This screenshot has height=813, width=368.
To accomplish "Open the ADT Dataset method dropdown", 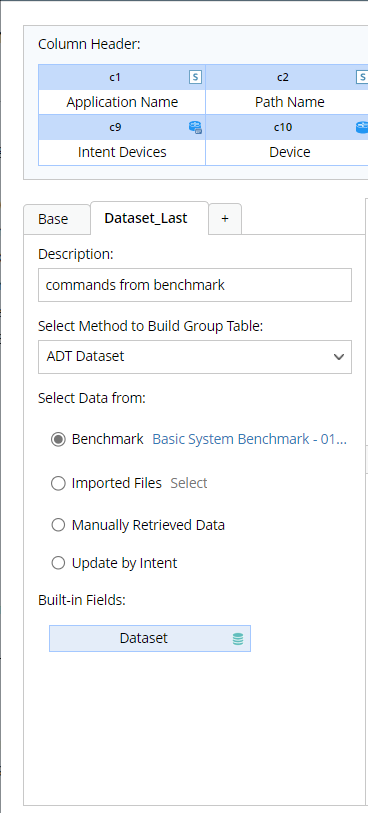I will click(195, 357).
